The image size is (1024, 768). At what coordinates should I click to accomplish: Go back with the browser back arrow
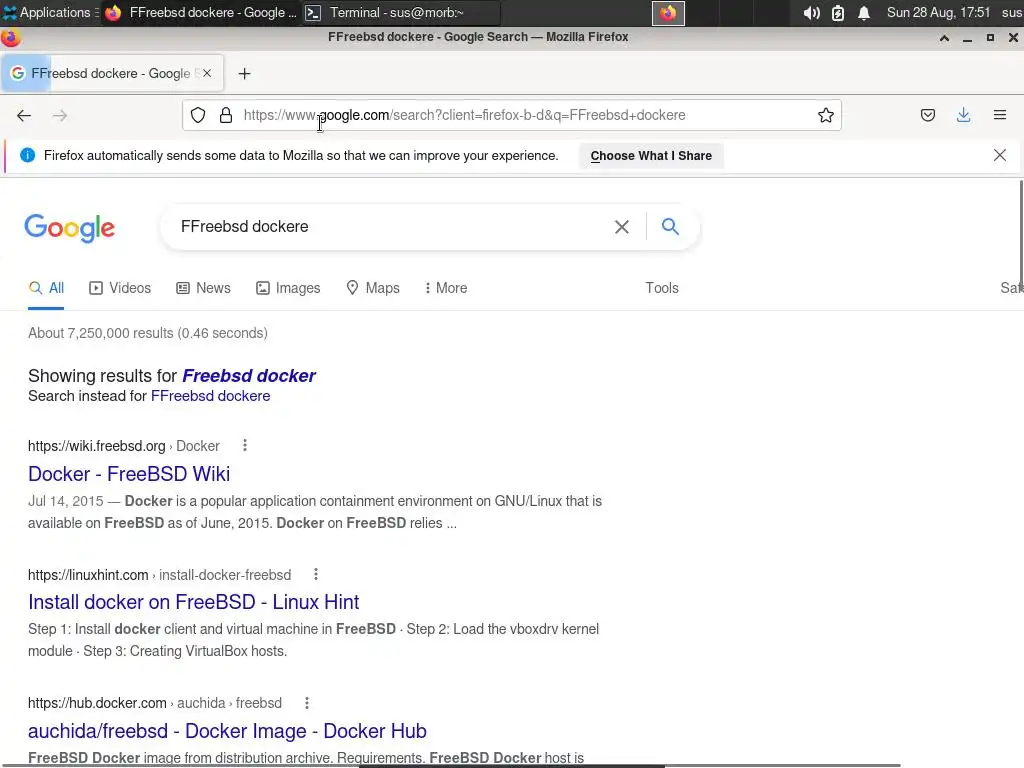pyautogui.click(x=24, y=116)
